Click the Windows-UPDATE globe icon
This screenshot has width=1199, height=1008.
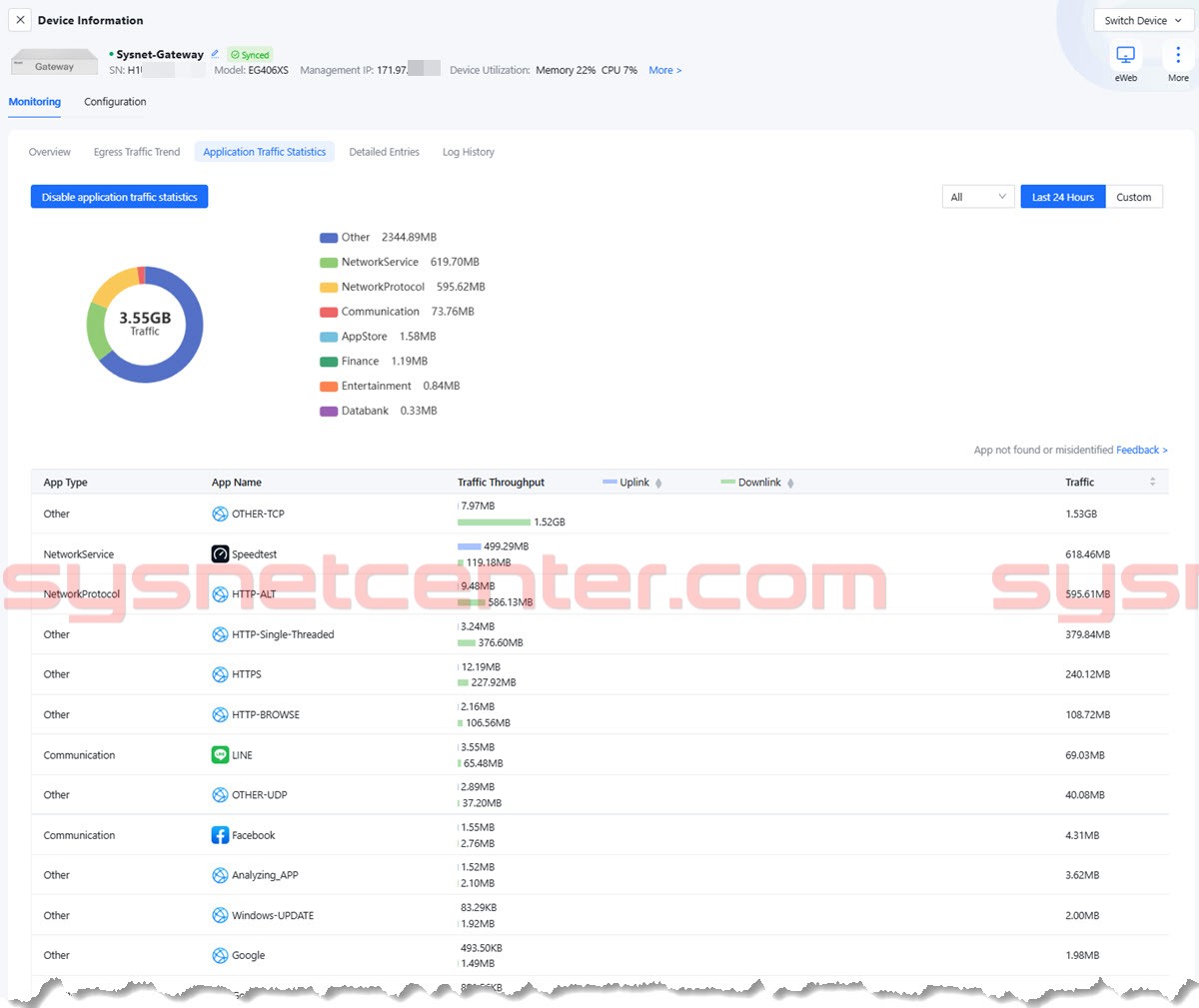click(x=220, y=915)
